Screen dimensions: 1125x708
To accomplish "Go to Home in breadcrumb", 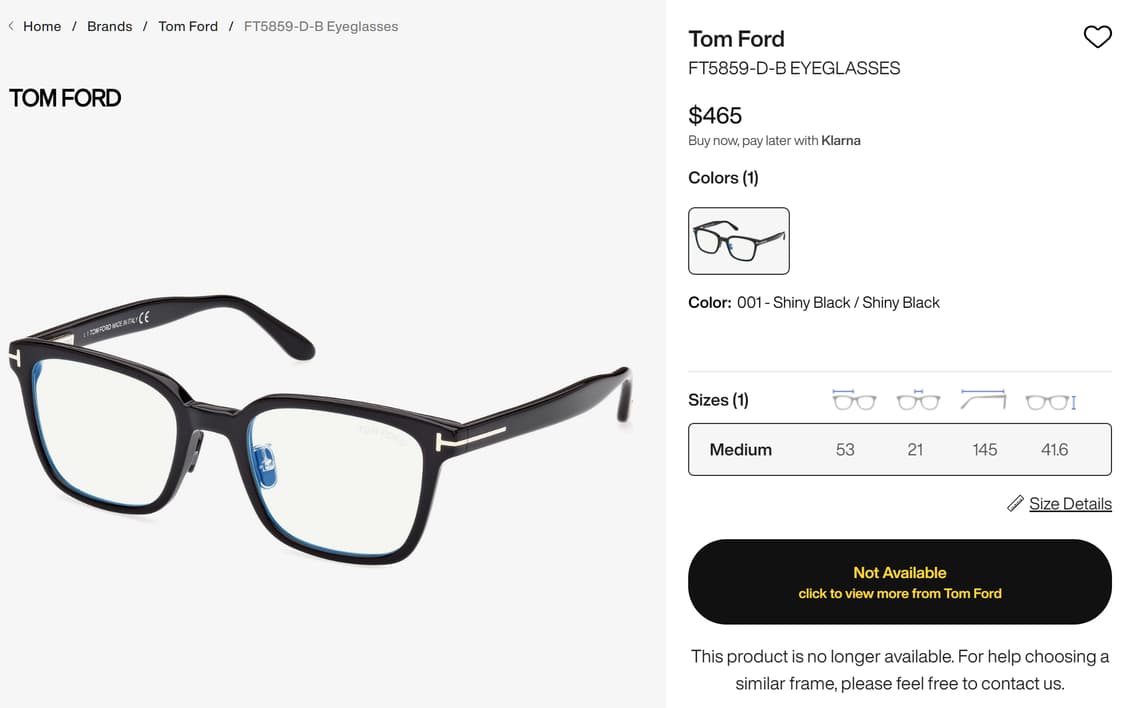I will [x=42, y=26].
